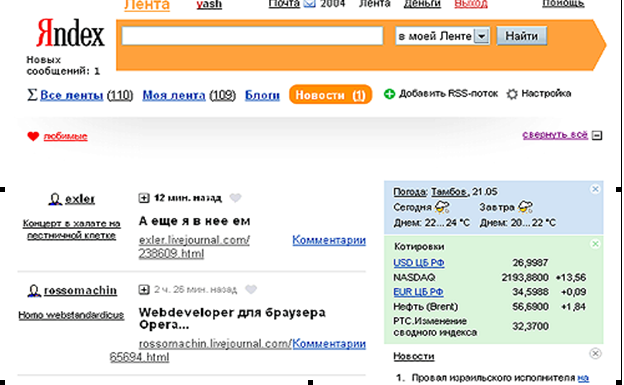The image size is (624, 385).
Task: Open the 'А еще я в нее ем' post title
Action: click(194, 221)
